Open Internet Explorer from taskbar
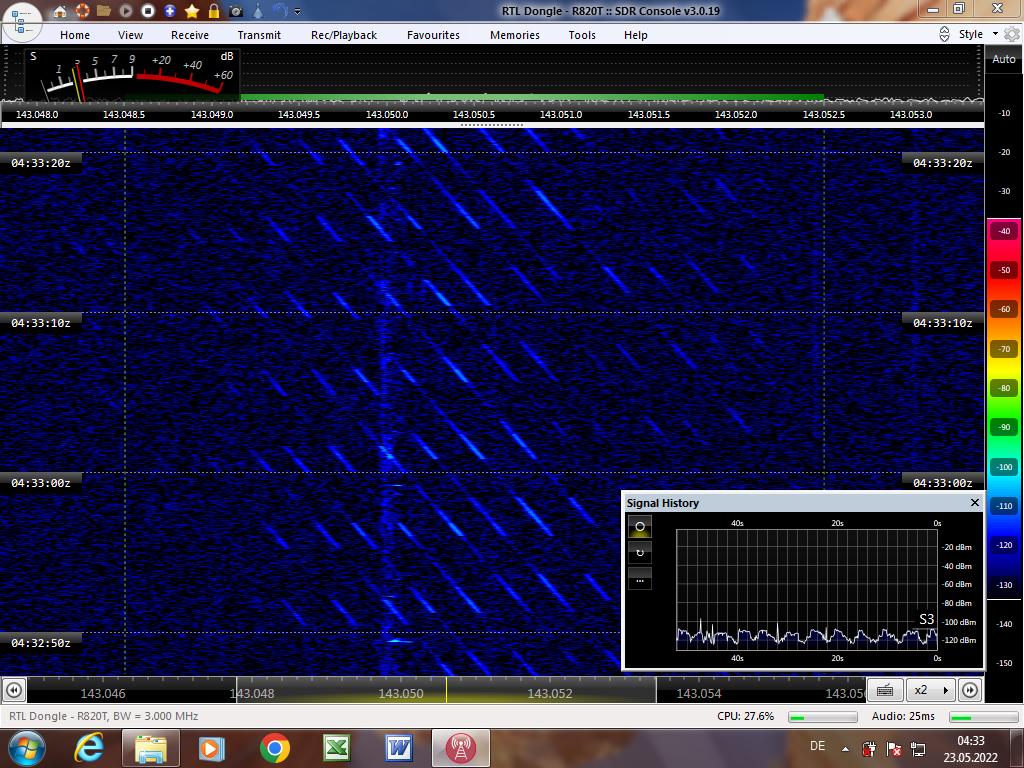Image resolution: width=1024 pixels, height=768 pixels. [x=90, y=748]
